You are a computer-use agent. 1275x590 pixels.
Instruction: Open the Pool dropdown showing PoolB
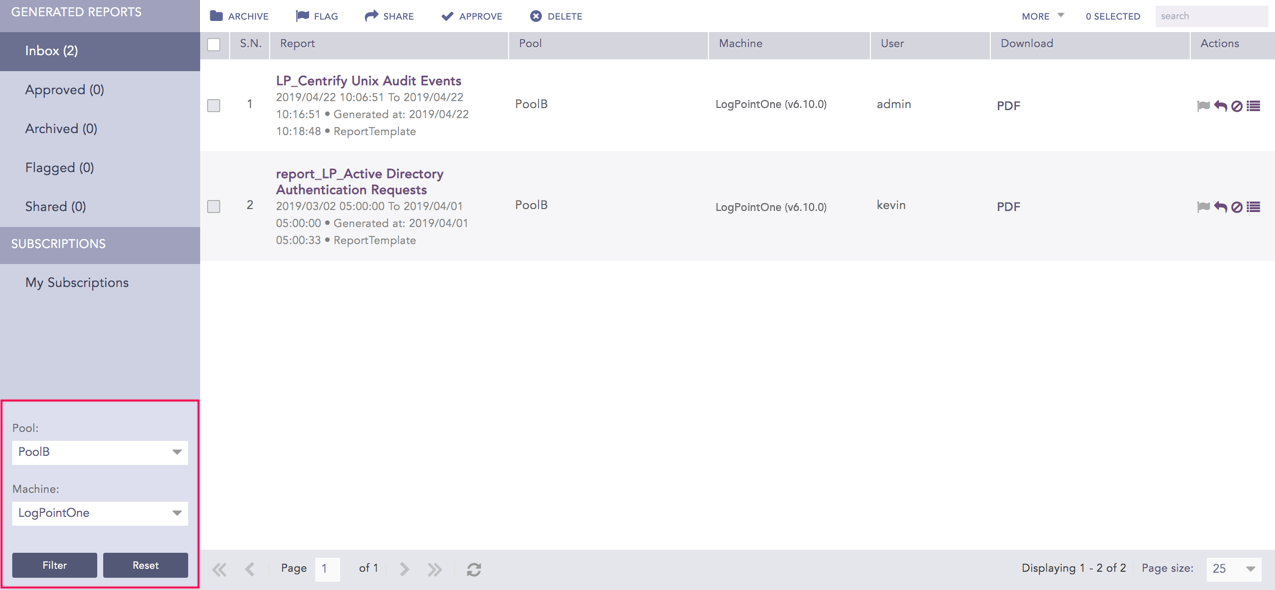tap(99, 452)
